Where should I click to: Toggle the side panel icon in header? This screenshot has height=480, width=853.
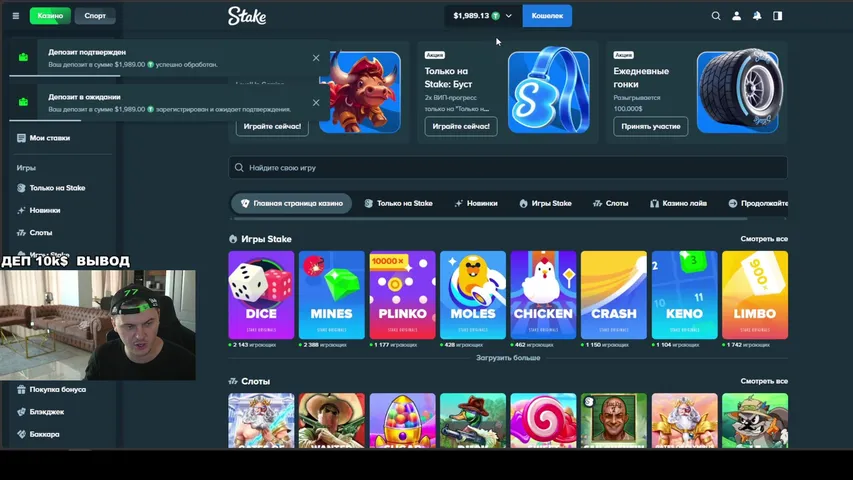(x=778, y=16)
